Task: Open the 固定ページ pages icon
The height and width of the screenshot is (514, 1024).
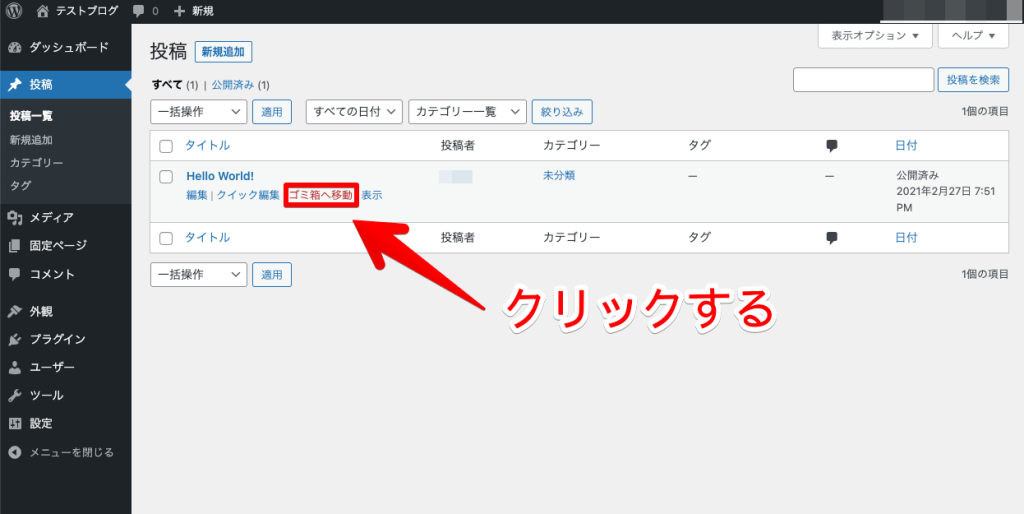Action: point(14,246)
